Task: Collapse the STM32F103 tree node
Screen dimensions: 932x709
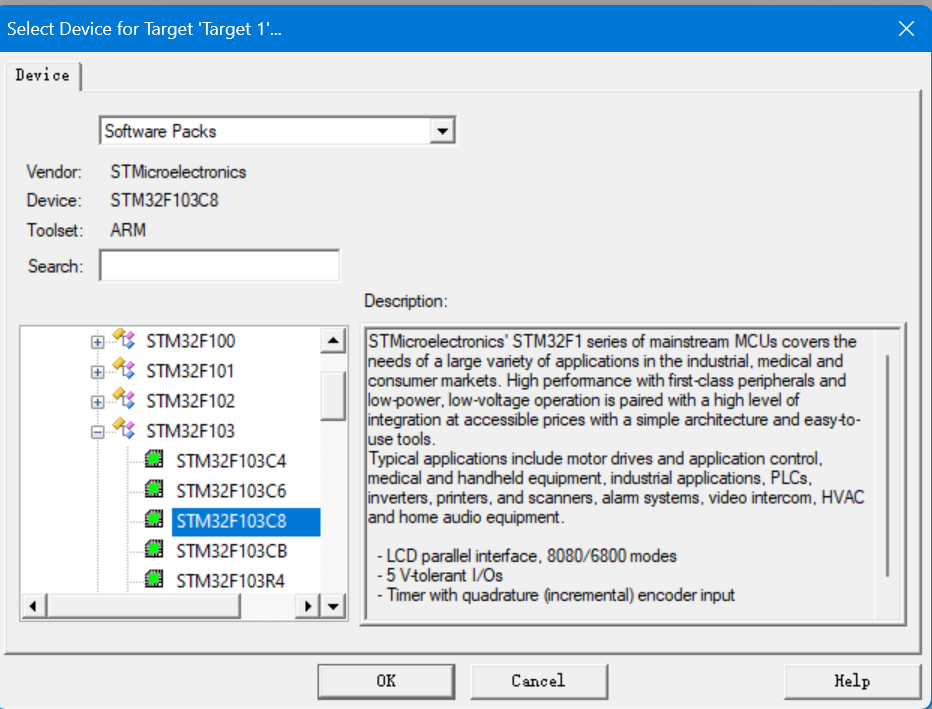Action: (x=97, y=432)
